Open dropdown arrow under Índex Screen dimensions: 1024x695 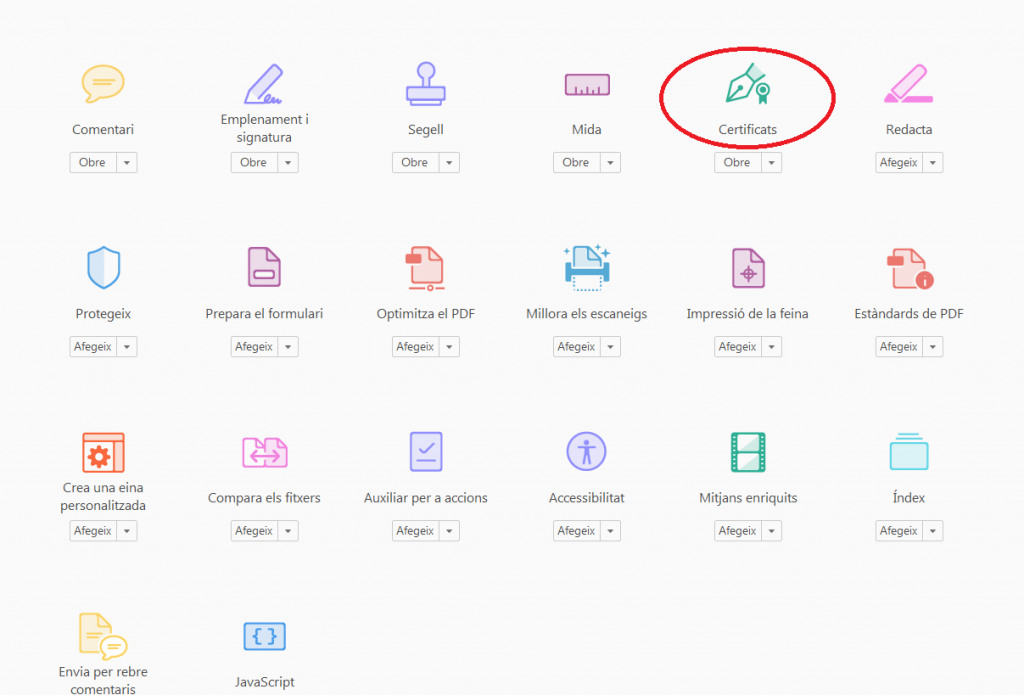[x=933, y=531]
